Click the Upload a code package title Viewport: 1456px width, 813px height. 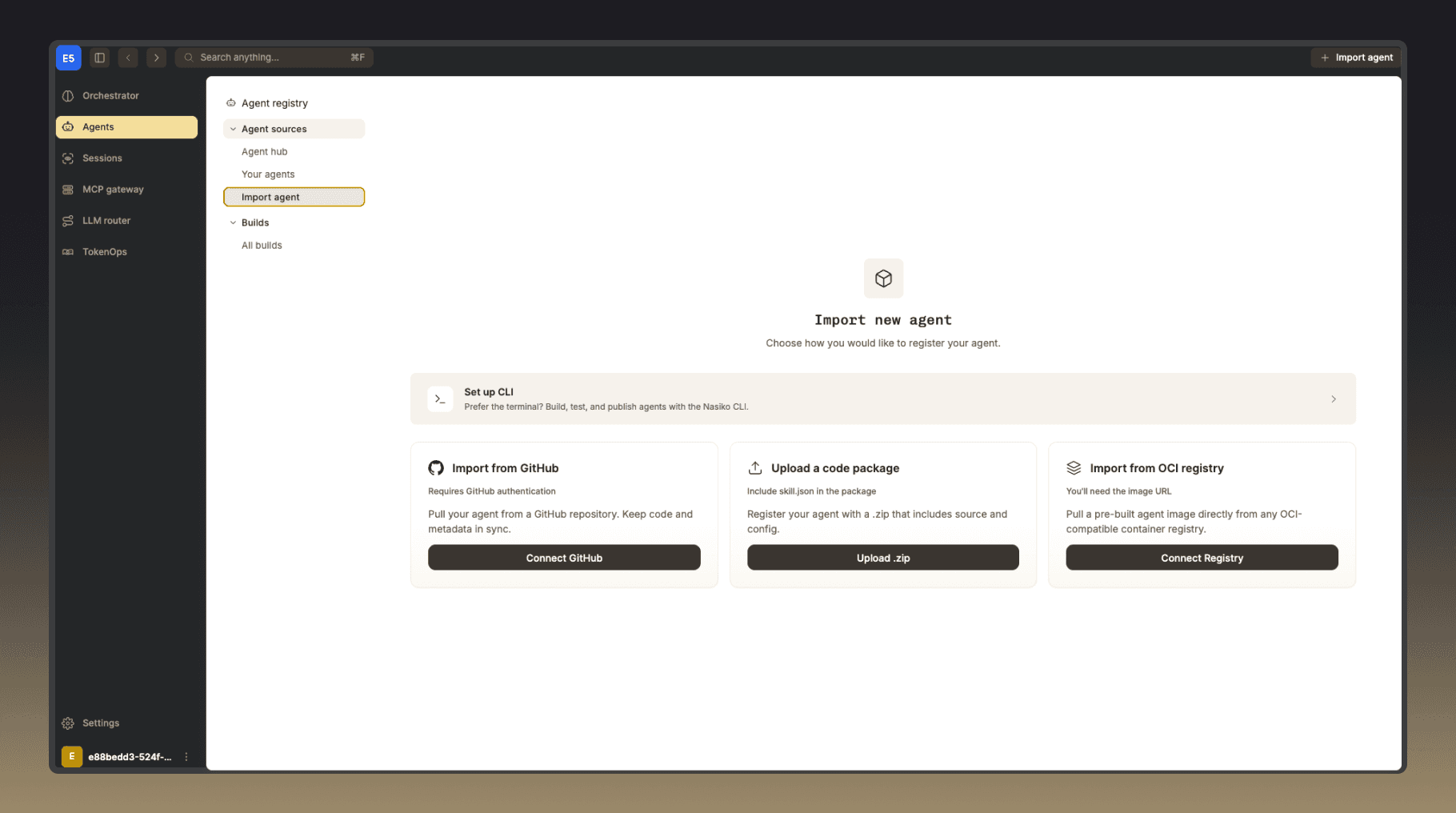pyautogui.click(x=835, y=468)
